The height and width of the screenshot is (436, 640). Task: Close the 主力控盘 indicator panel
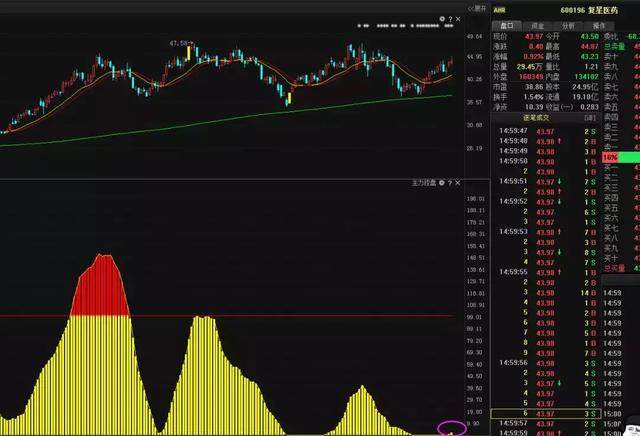click(458, 184)
